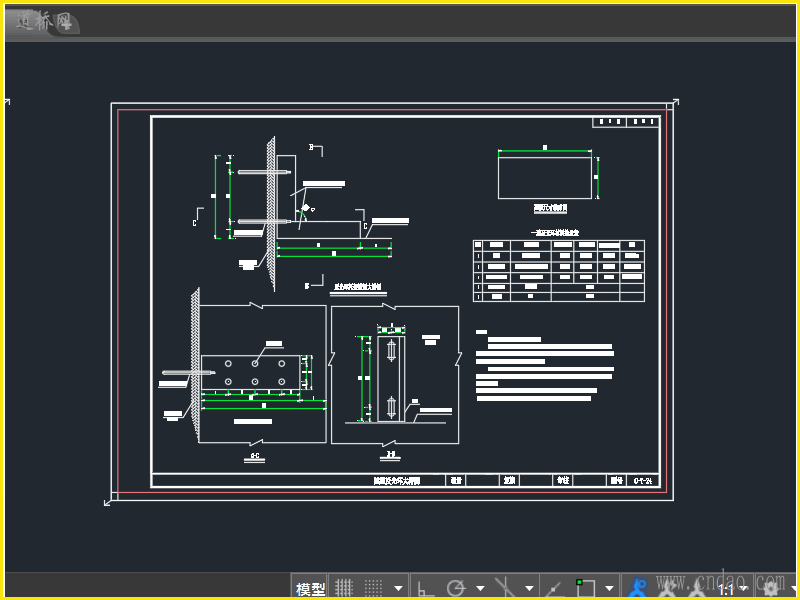Open isometric drafting dropdown arrow
Screen dimensions: 800x600
click(x=529, y=588)
